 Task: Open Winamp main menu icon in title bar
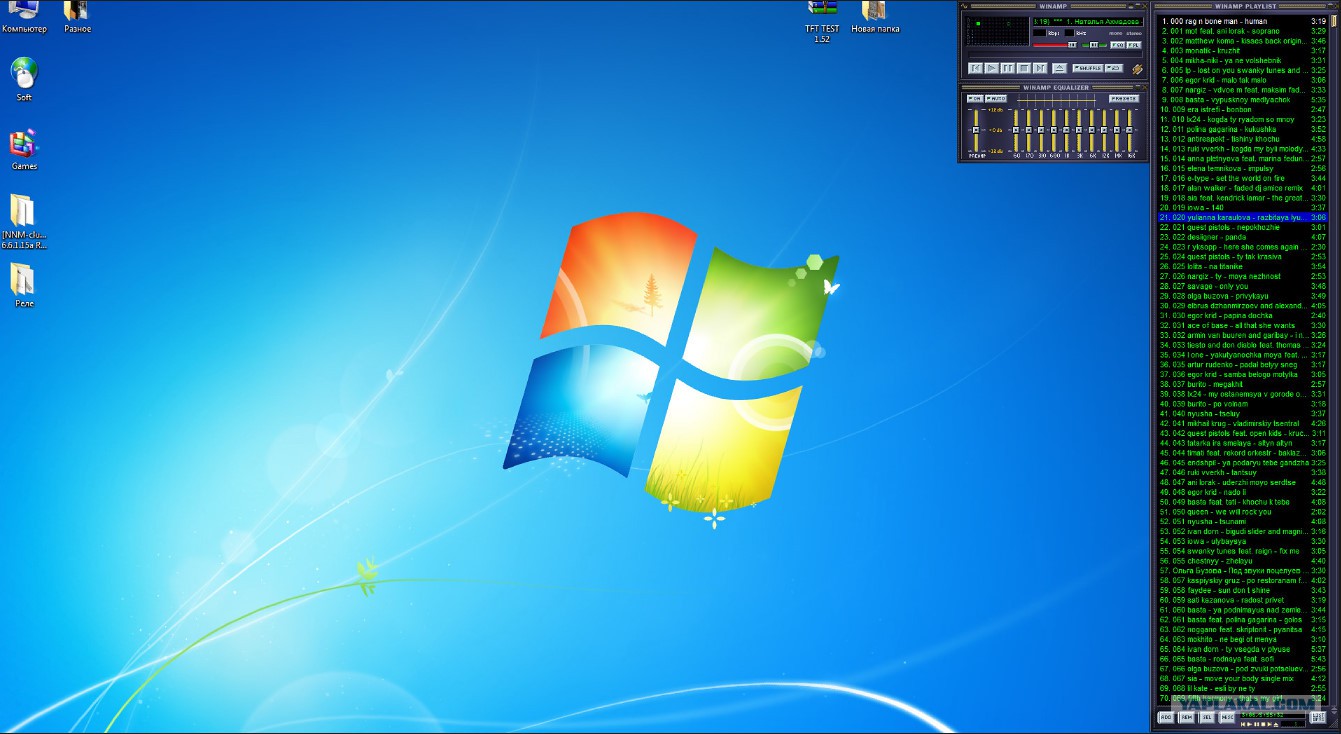[x=964, y=6]
